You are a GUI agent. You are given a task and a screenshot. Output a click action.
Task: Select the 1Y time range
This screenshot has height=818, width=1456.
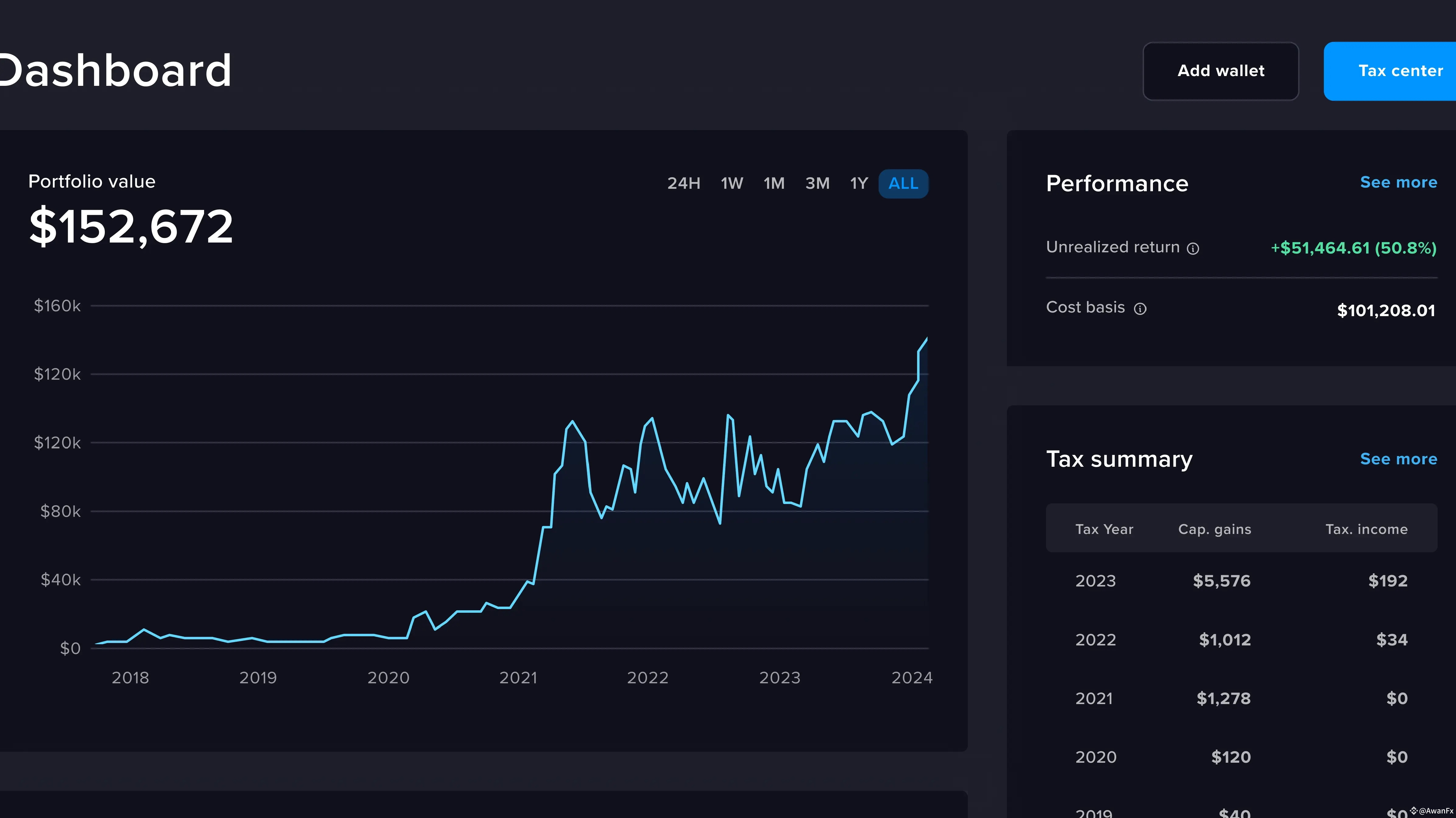[x=858, y=184]
